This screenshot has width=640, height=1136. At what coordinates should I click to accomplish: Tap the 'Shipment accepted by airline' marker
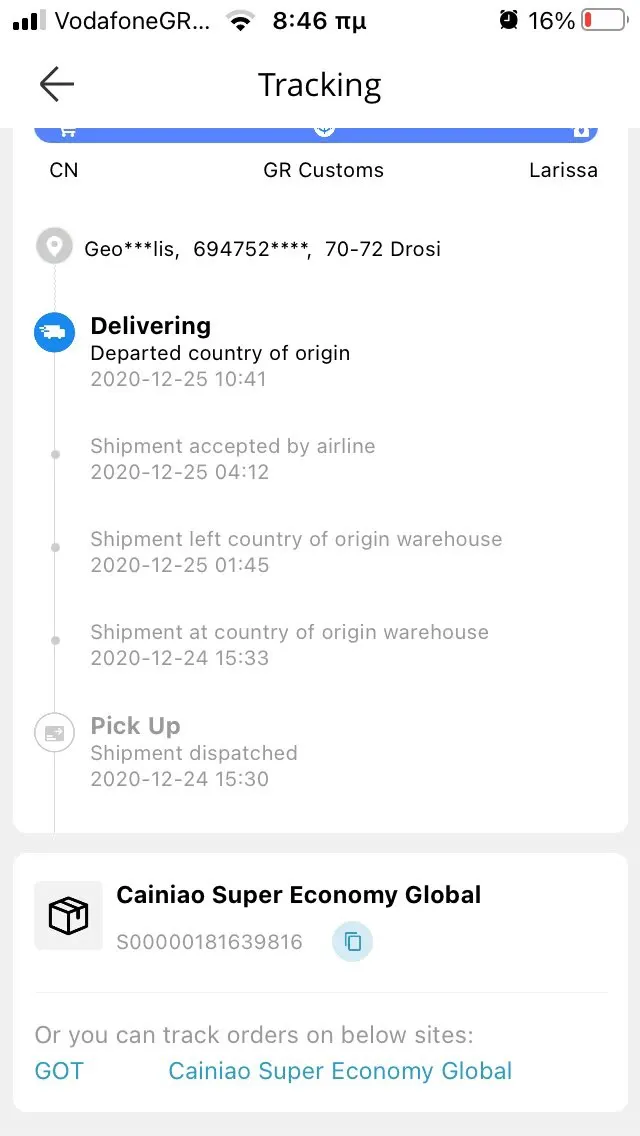point(55,455)
